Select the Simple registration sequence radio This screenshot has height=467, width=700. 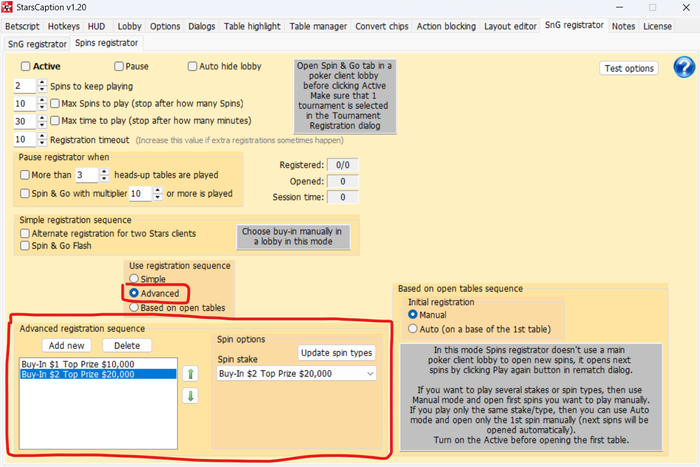134,279
